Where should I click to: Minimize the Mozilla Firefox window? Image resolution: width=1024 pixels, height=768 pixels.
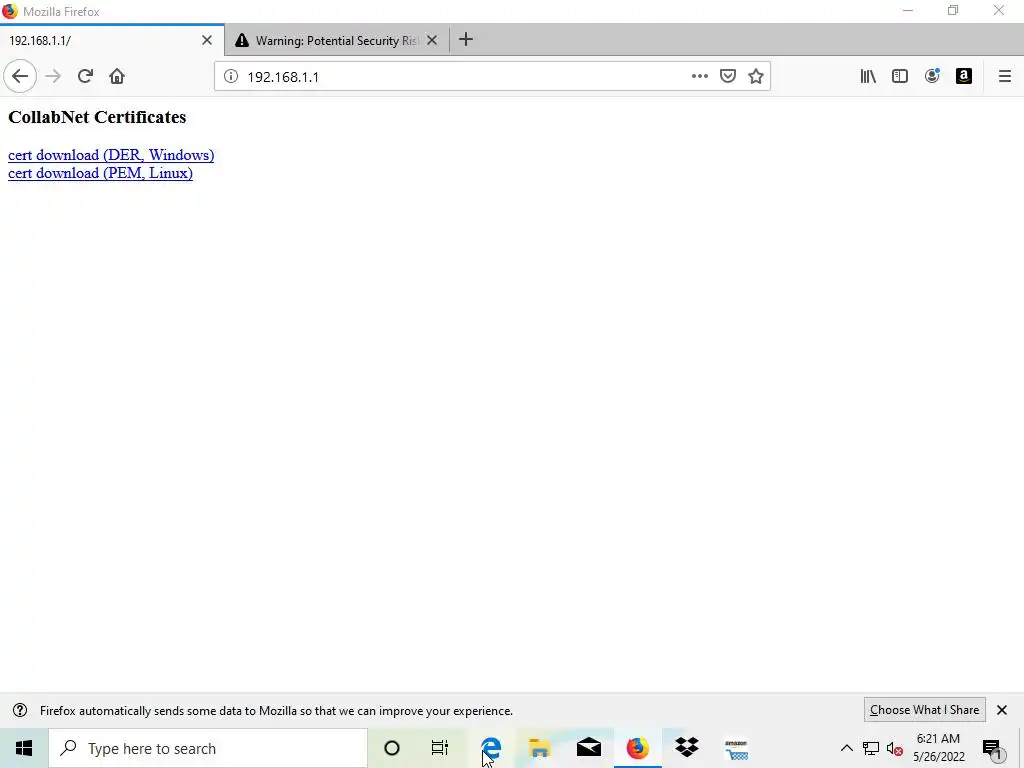coord(908,10)
